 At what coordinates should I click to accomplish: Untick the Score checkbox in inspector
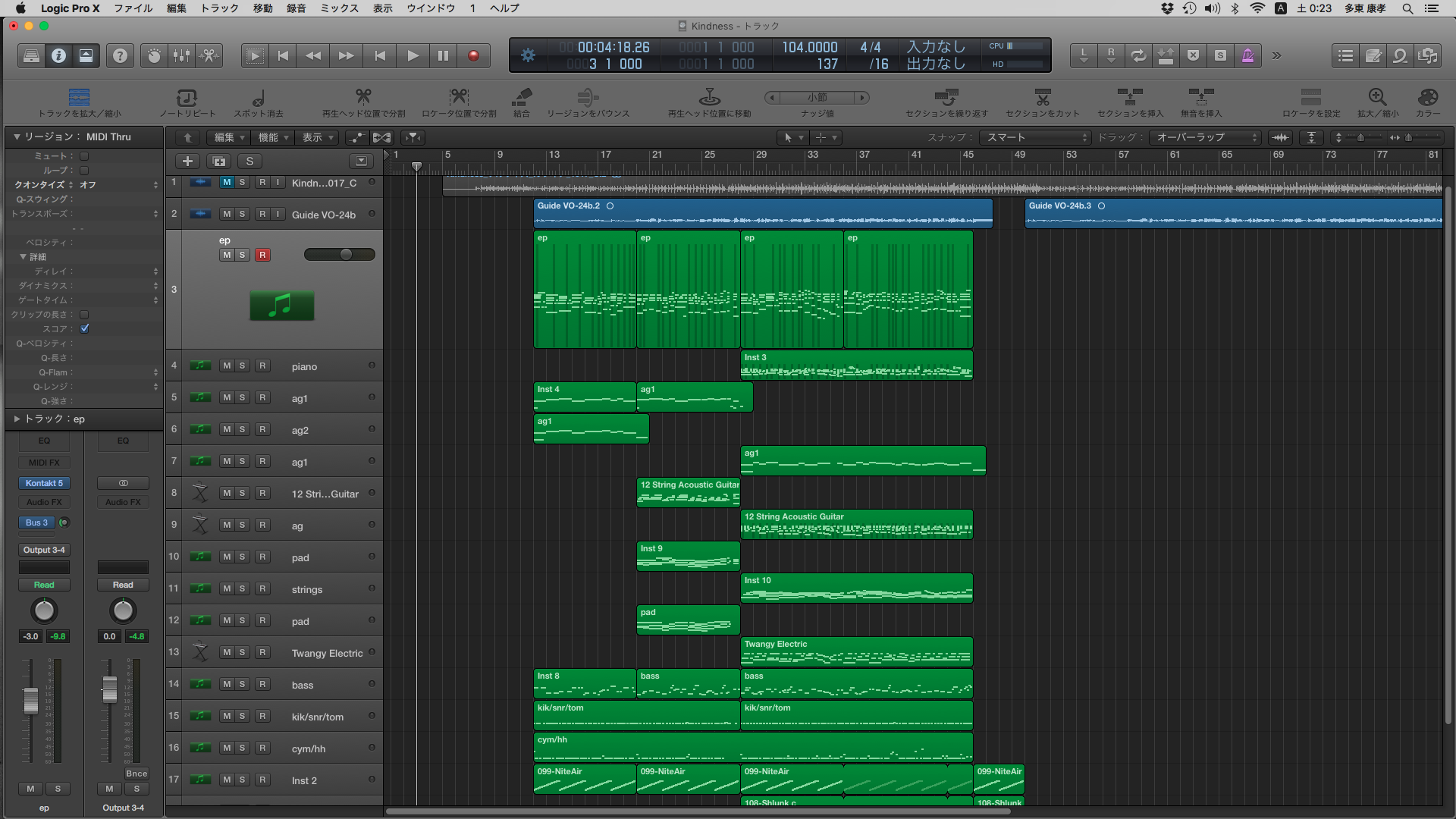(x=85, y=328)
